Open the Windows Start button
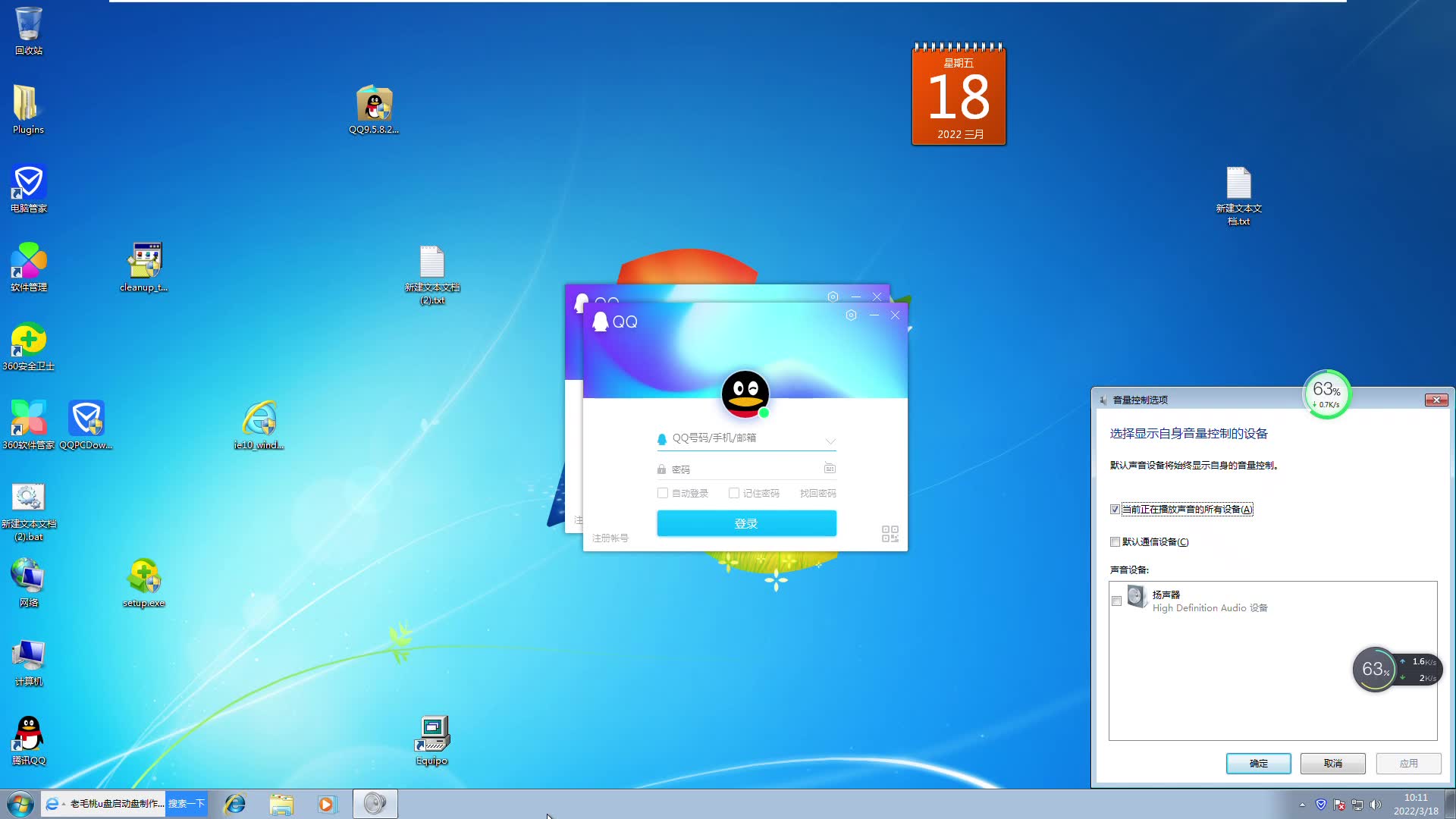Viewport: 1456px width, 819px height. click(20, 804)
